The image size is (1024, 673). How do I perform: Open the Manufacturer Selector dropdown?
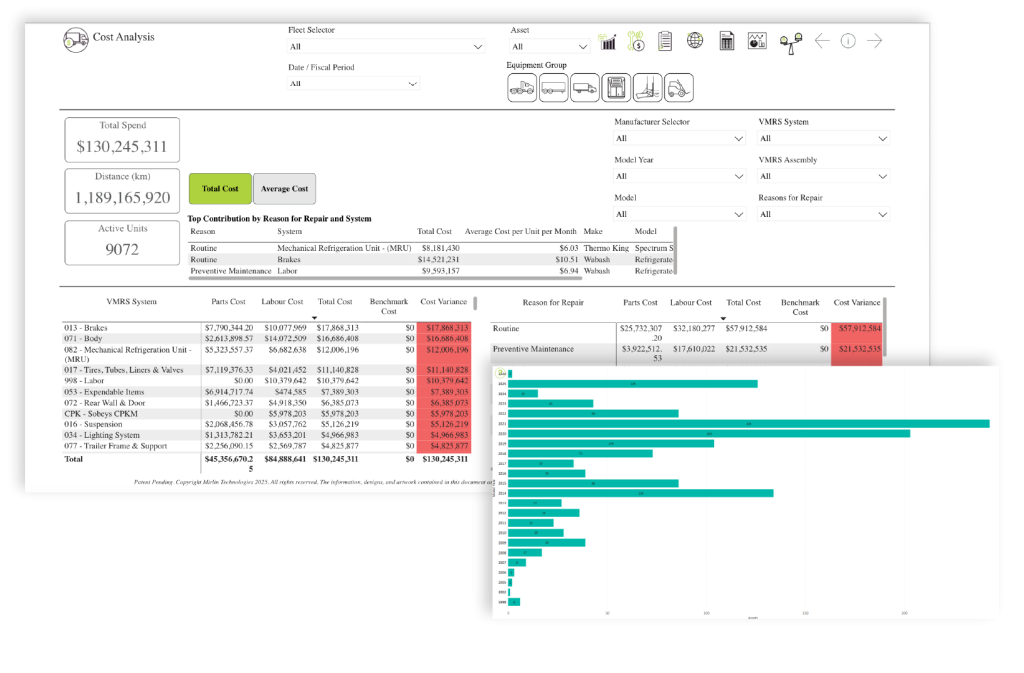(x=679, y=139)
